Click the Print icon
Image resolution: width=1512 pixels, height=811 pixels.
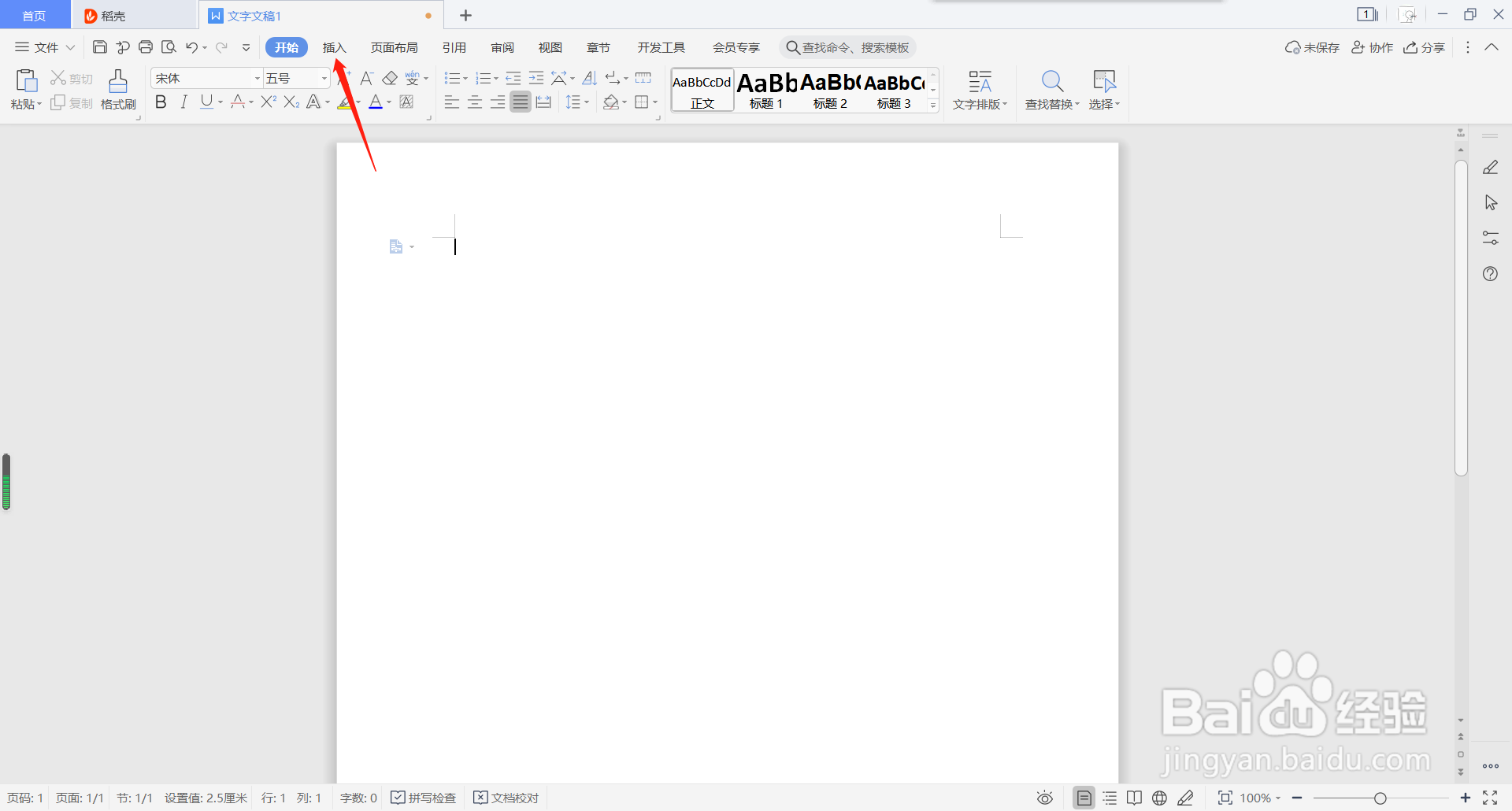tap(146, 47)
